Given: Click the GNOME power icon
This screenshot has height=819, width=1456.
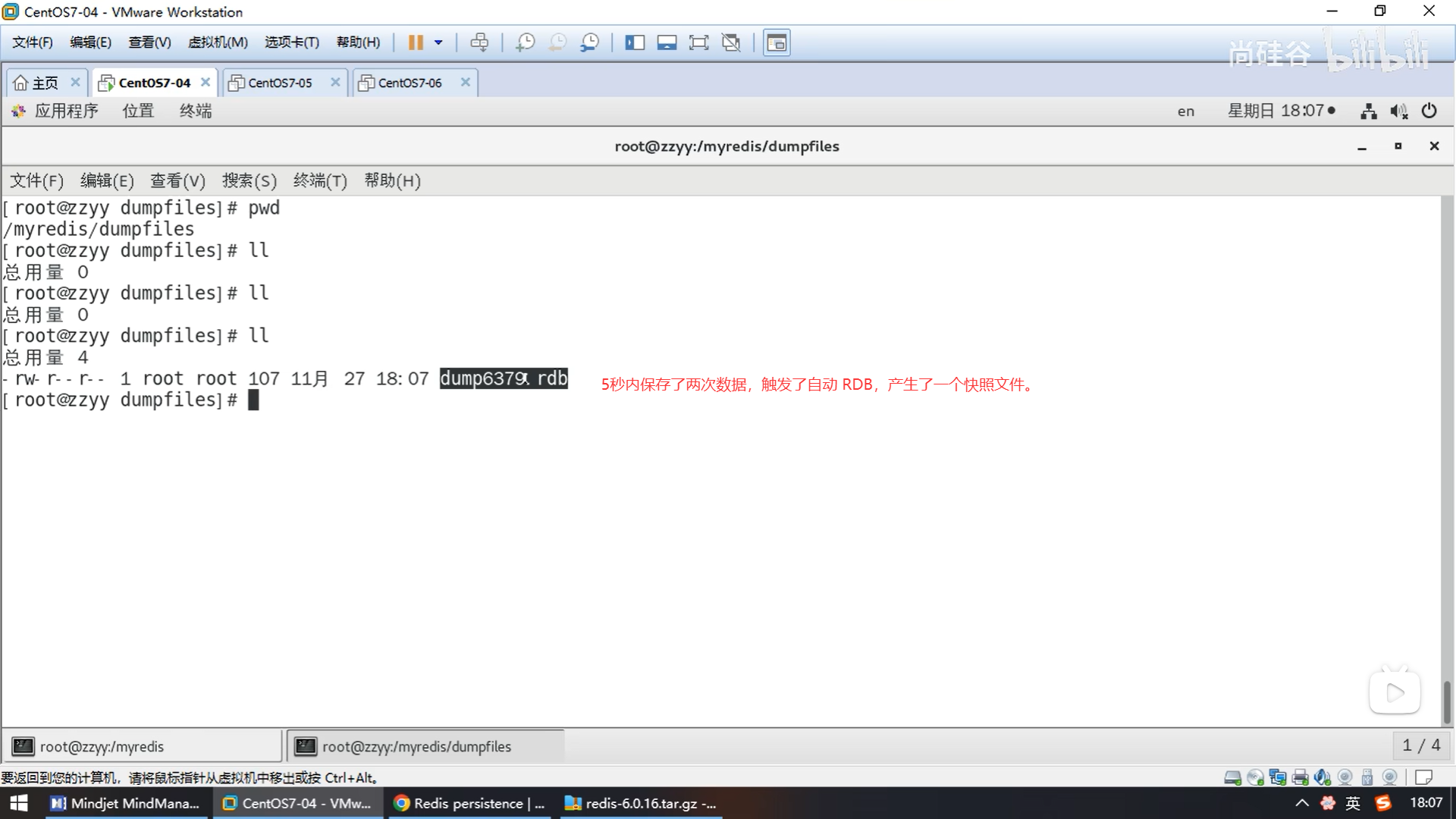Looking at the screenshot, I should [x=1429, y=111].
